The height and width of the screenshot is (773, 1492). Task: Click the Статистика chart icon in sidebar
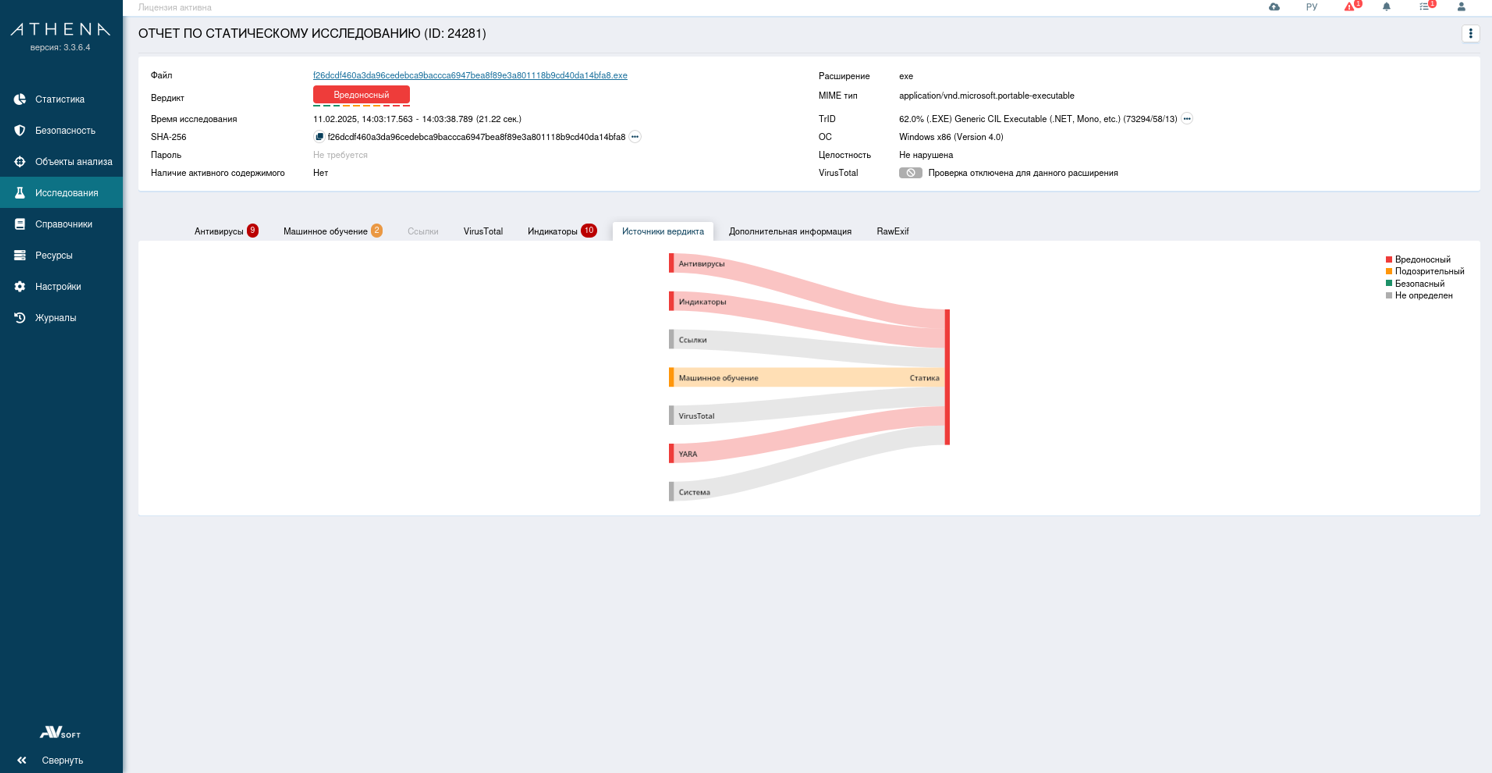pyautogui.click(x=20, y=99)
